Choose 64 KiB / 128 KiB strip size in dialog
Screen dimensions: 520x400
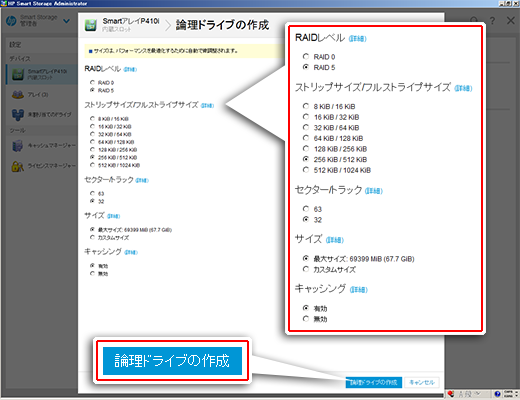[92, 141]
